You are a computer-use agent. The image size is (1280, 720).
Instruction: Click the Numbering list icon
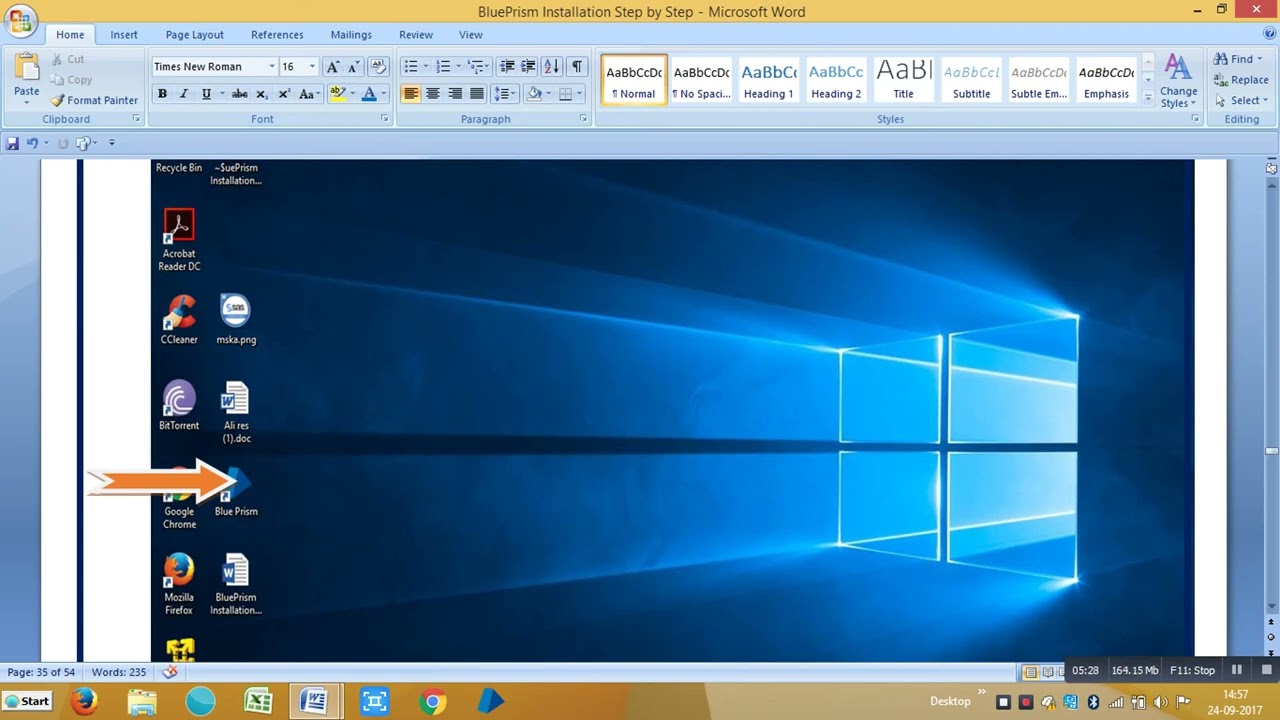click(443, 66)
